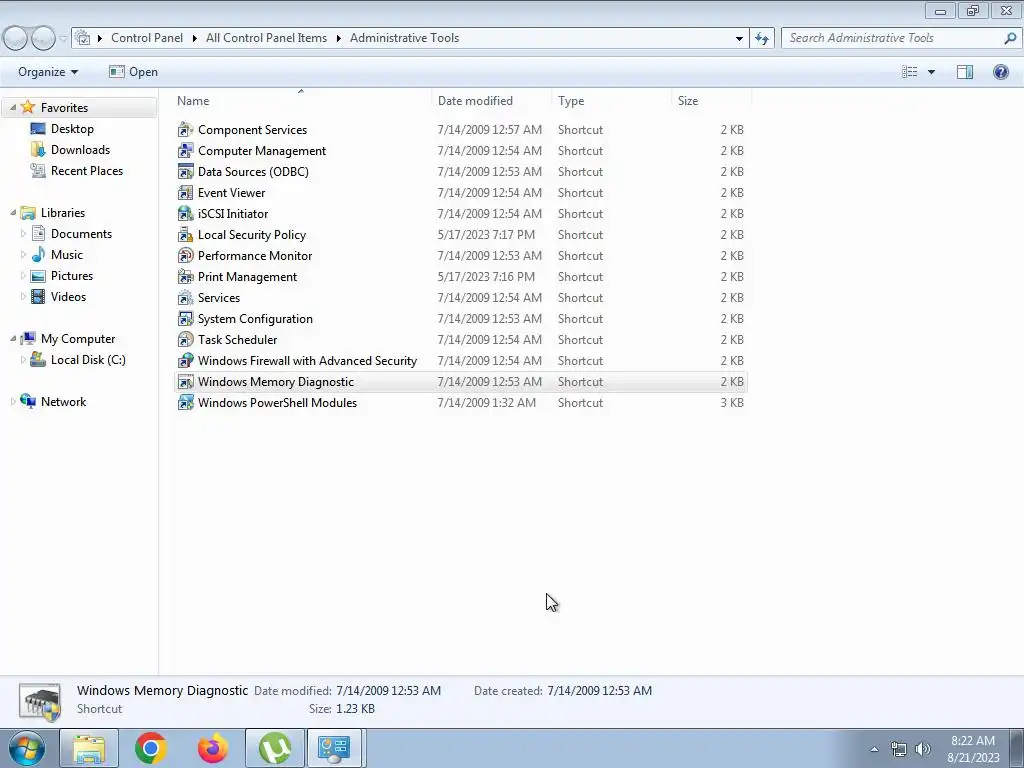Switch to the Administrative Tools taskbar window

point(334,748)
